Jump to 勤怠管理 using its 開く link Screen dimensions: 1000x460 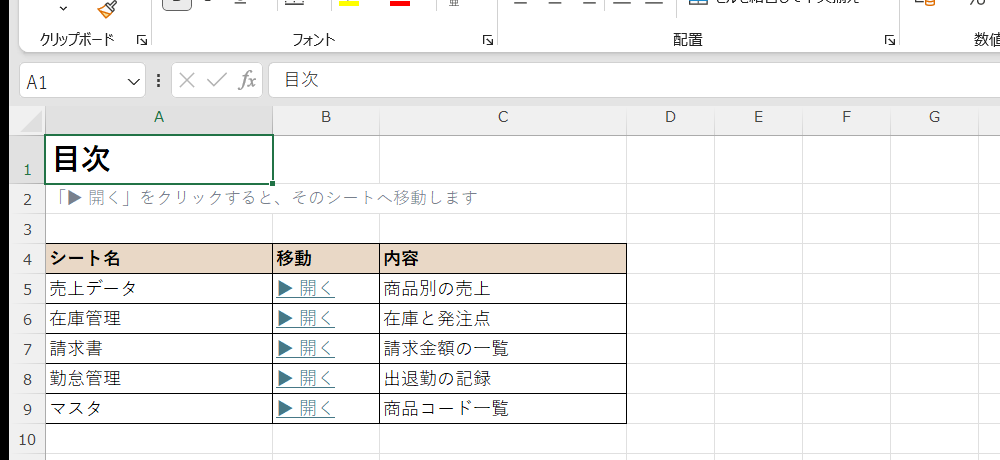coord(305,378)
